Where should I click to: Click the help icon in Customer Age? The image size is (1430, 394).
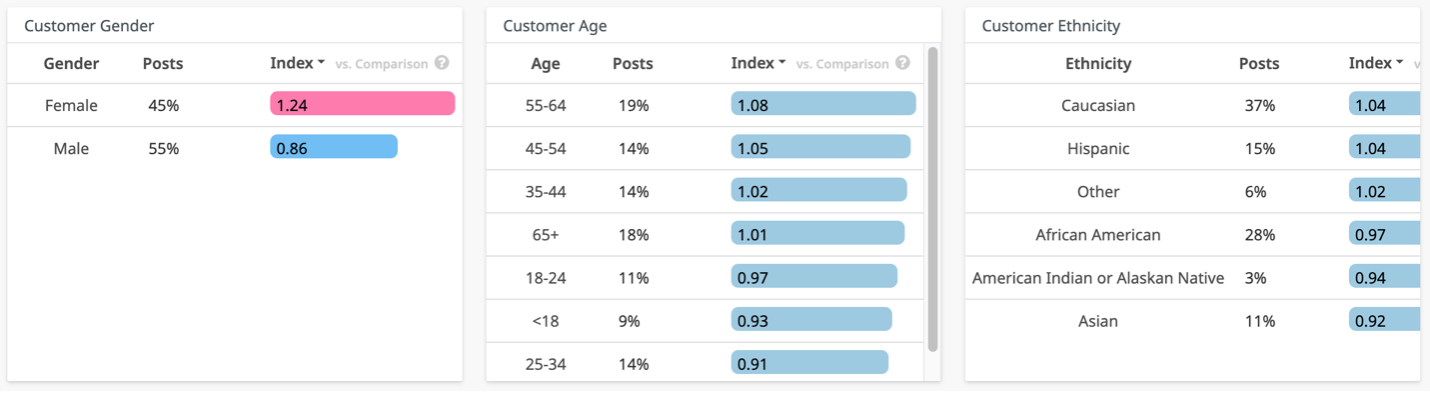tap(903, 63)
